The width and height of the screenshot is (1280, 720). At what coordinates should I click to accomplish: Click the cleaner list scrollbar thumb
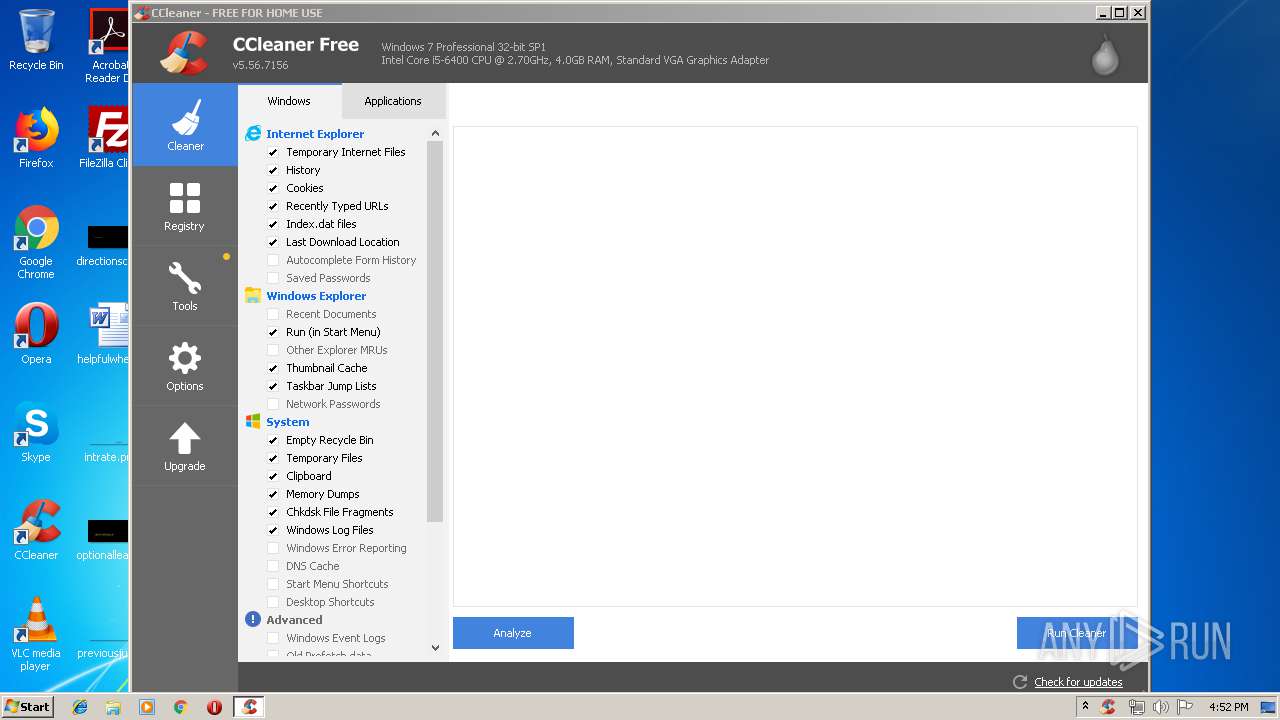coord(435,331)
